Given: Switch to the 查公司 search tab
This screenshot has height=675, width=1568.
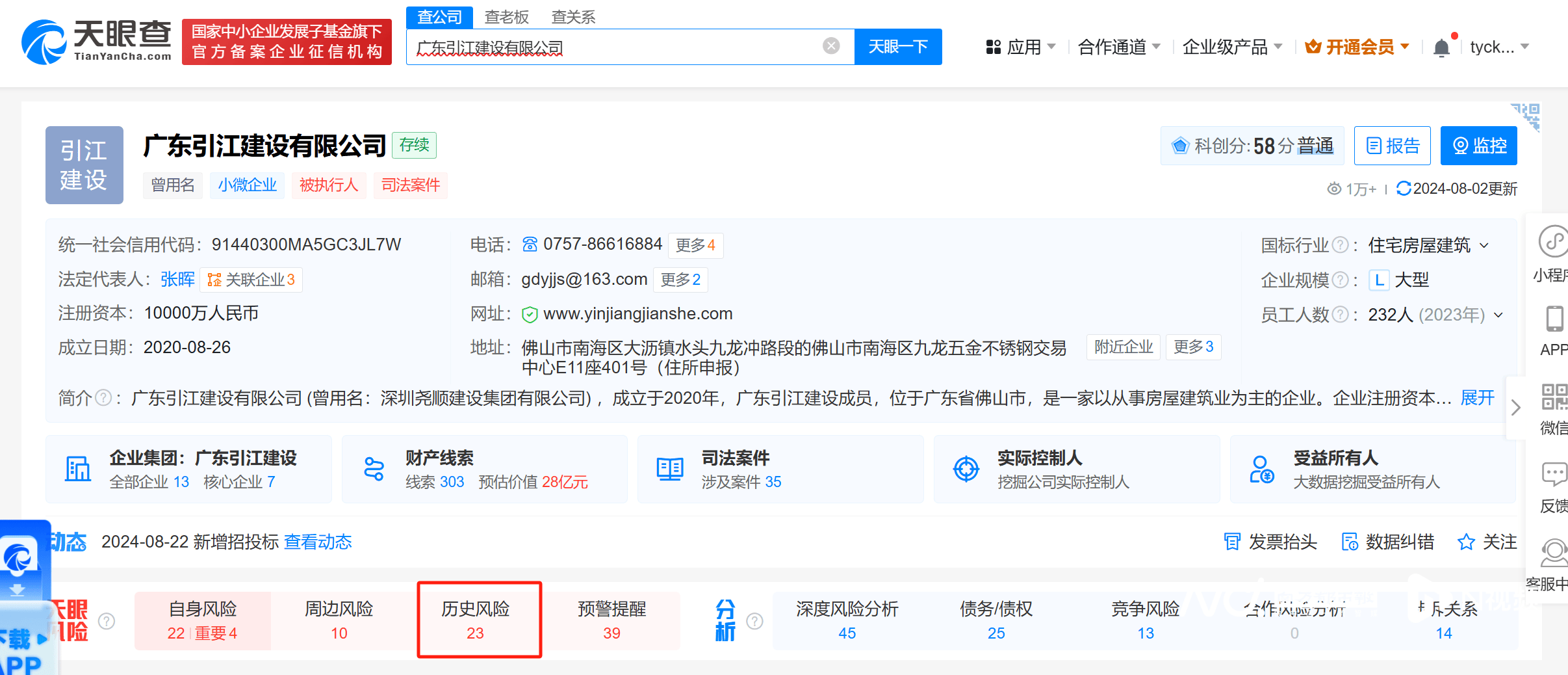Looking at the screenshot, I should click(x=440, y=17).
